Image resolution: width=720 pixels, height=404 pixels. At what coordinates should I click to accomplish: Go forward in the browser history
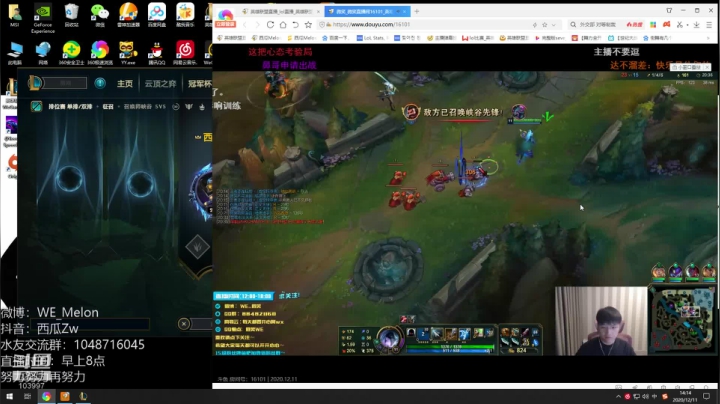pos(257,25)
